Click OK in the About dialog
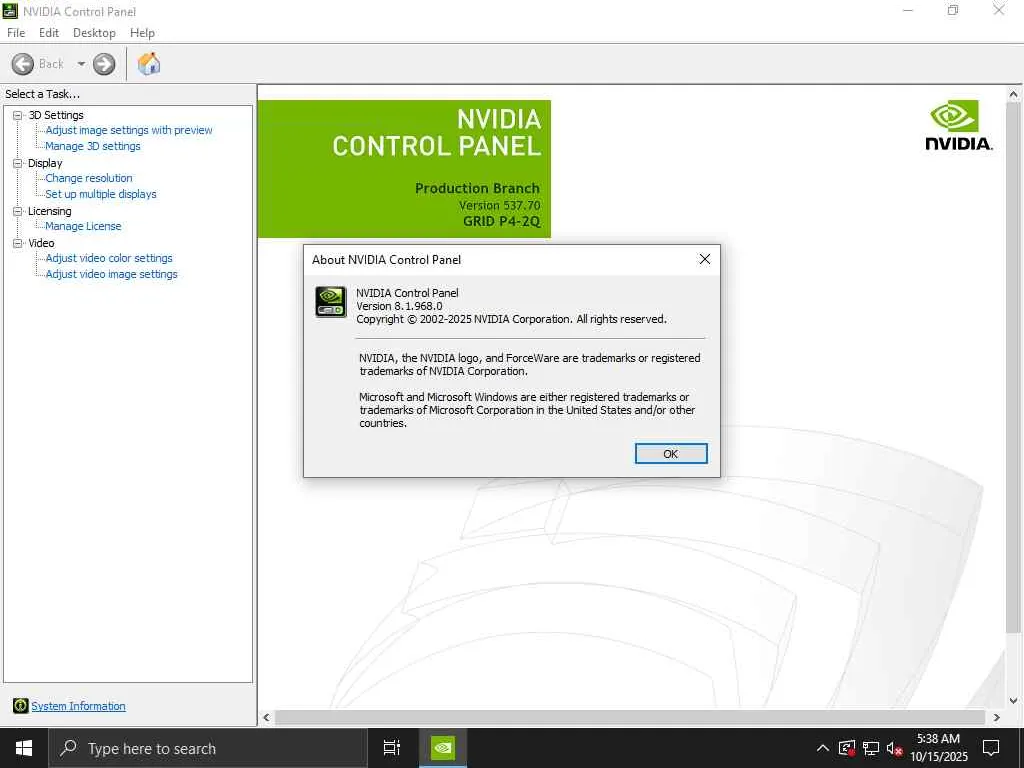Viewport: 1024px width, 768px height. tap(671, 454)
